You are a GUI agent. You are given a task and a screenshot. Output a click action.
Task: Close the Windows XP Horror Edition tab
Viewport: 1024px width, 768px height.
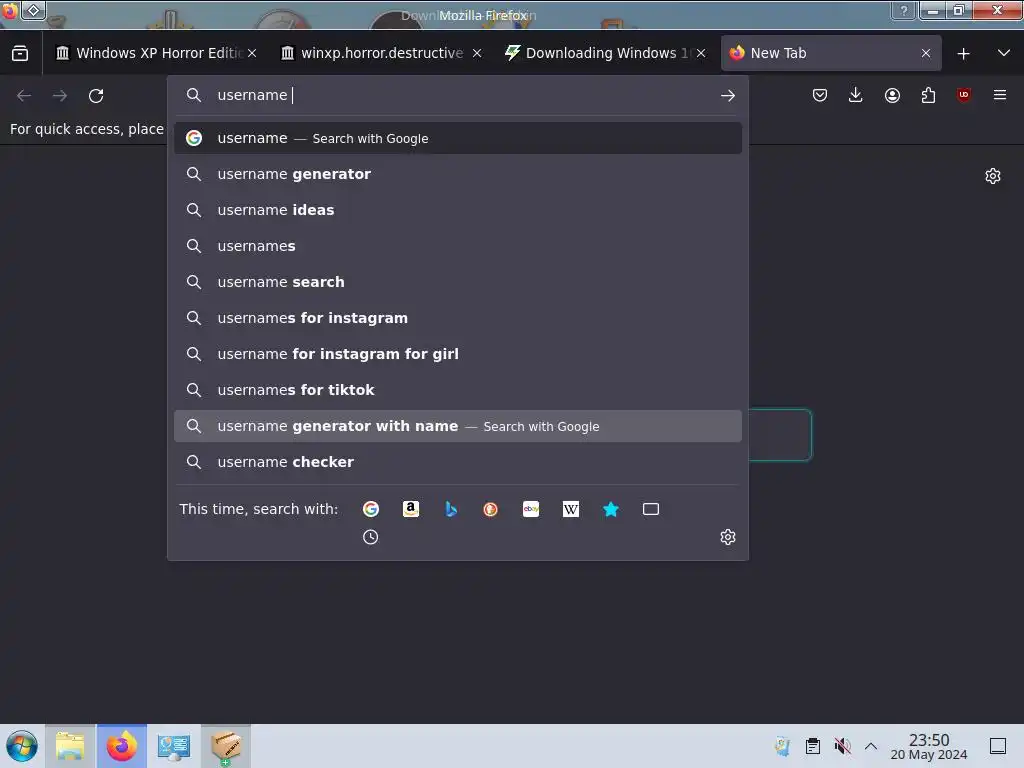252,54
